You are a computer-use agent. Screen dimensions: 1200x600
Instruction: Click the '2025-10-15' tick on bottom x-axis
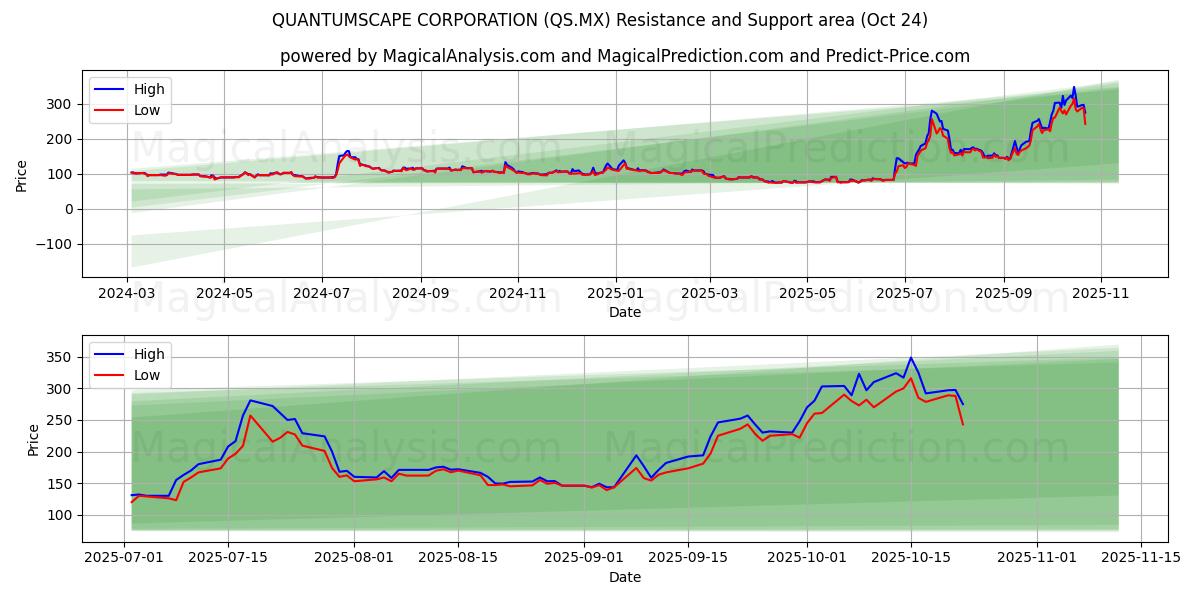click(910, 559)
